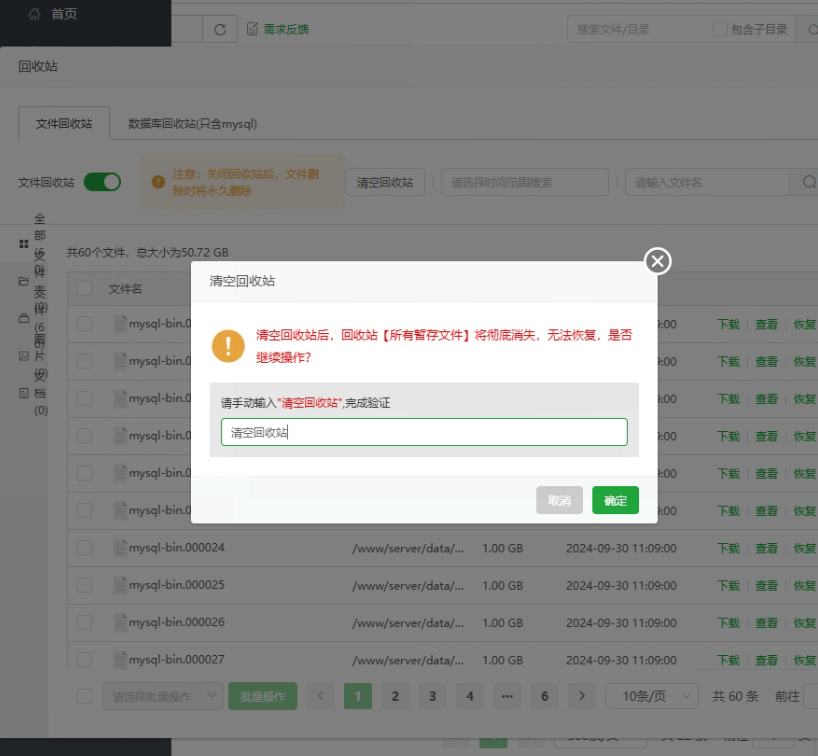Image resolution: width=818 pixels, height=756 pixels.
Task: Open the 请选择批量操作 dropdown
Action: tap(162, 696)
